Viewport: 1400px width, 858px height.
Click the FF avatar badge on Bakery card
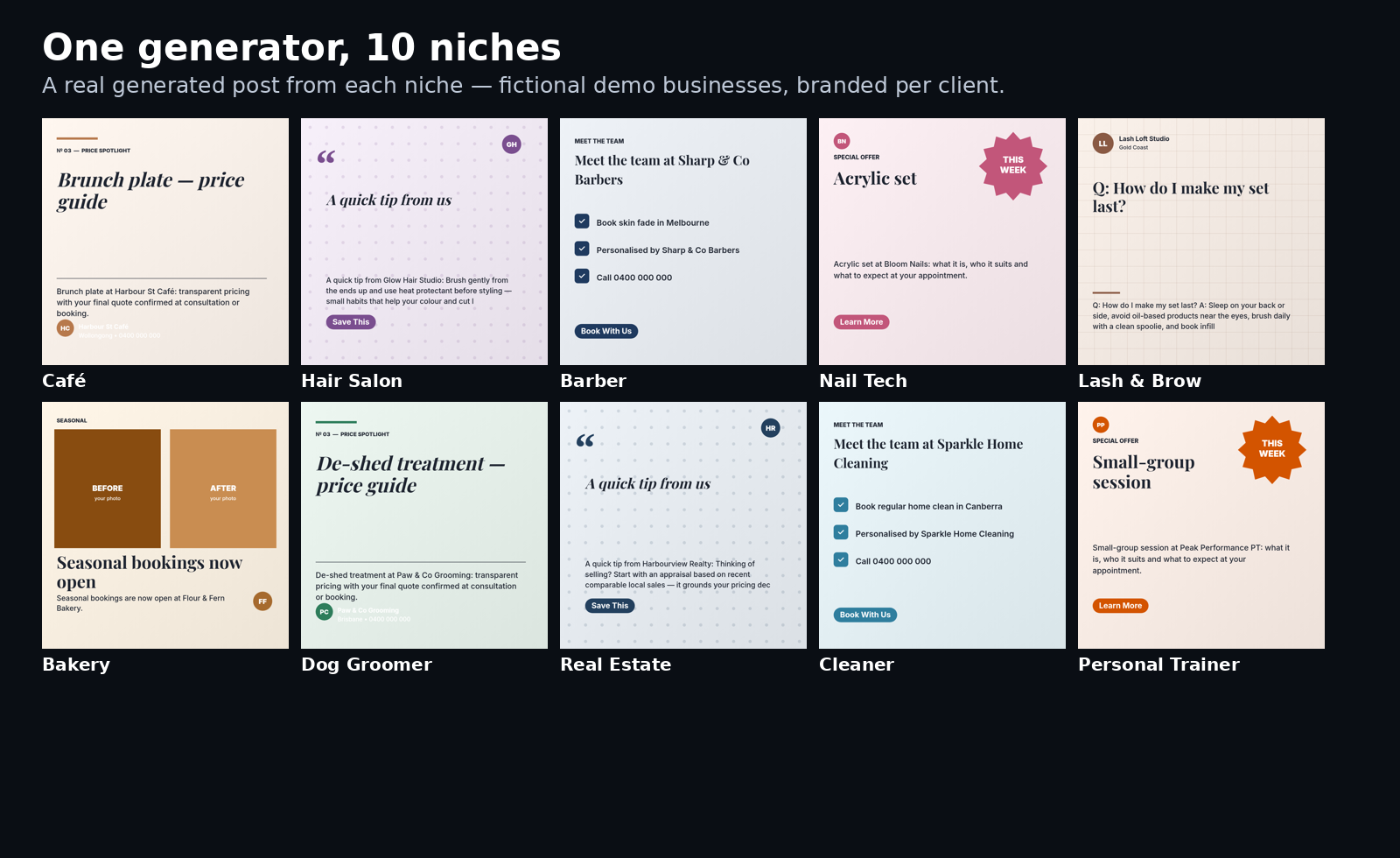pos(262,601)
